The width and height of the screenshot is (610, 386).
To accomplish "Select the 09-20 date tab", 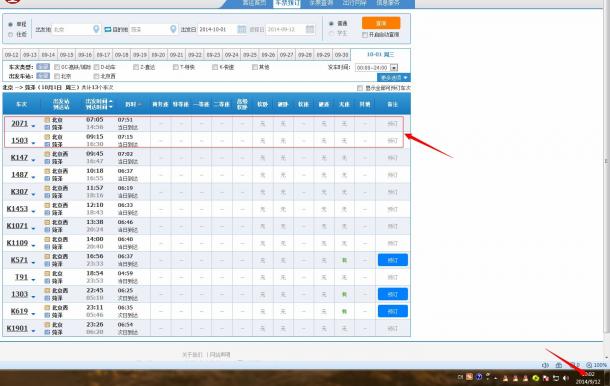I will pyautogui.click(x=158, y=55).
